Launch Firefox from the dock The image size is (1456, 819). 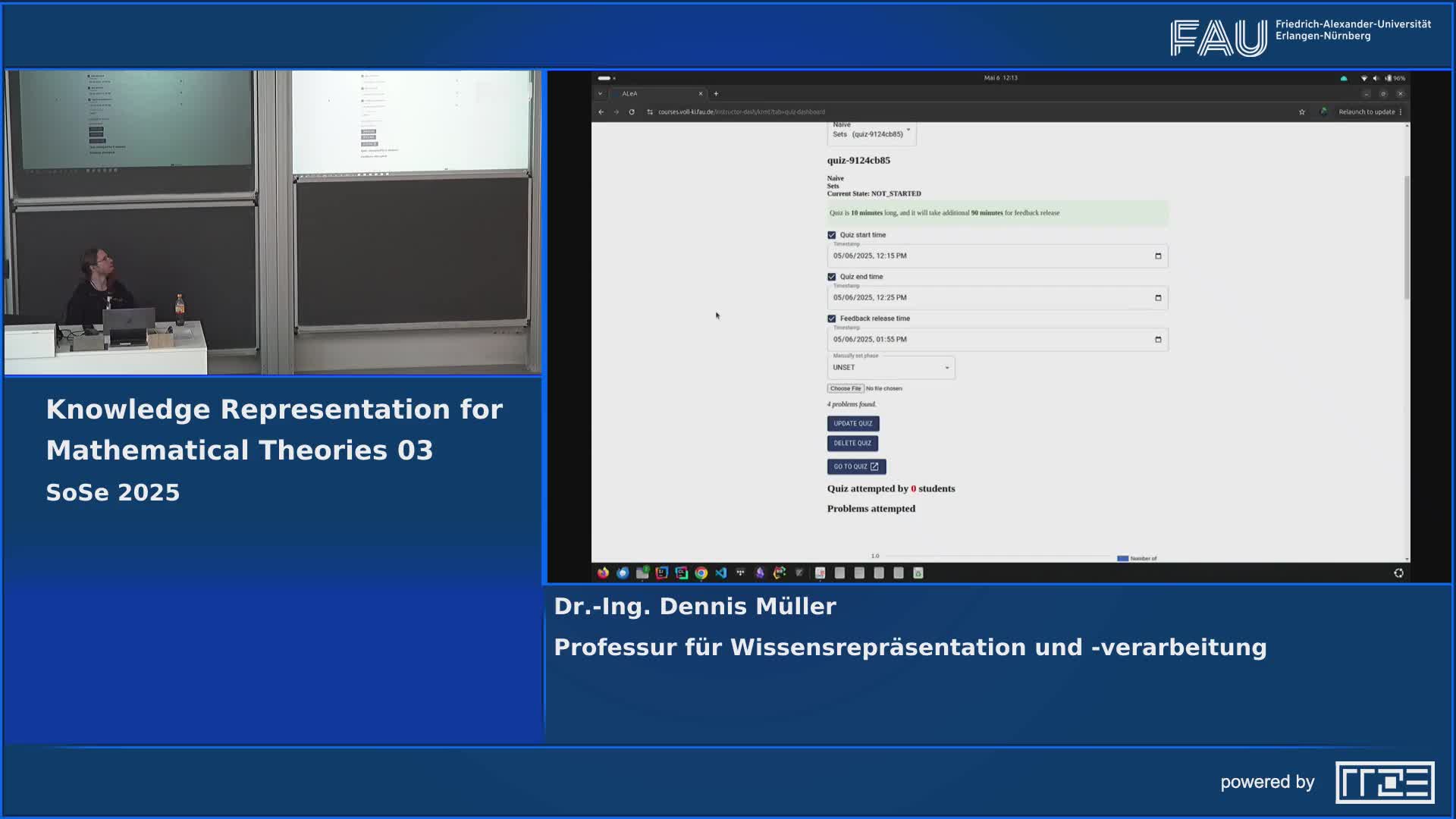[603, 573]
